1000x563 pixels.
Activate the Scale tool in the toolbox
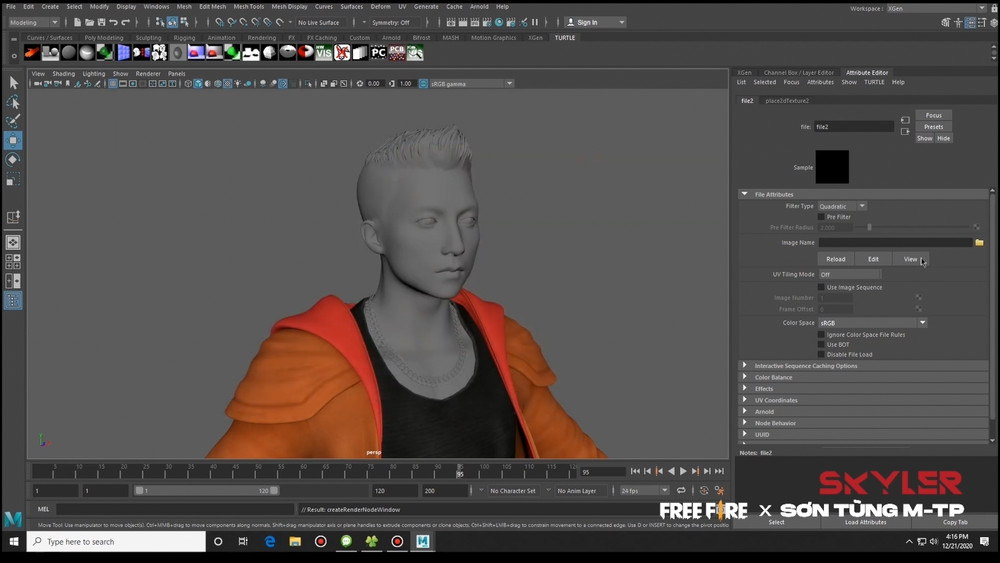coord(13,179)
